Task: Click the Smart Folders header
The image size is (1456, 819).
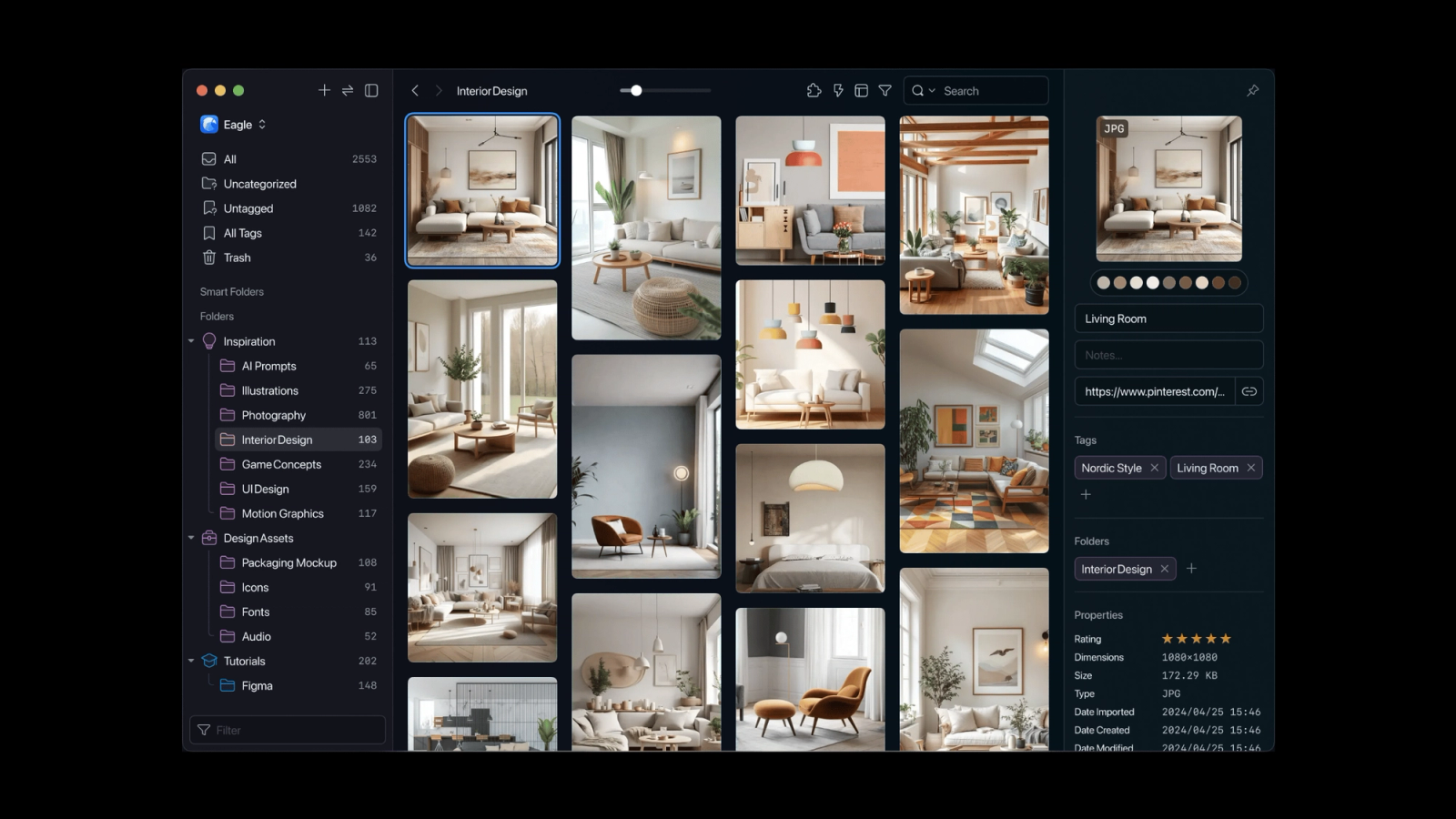Action: coord(232,292)
